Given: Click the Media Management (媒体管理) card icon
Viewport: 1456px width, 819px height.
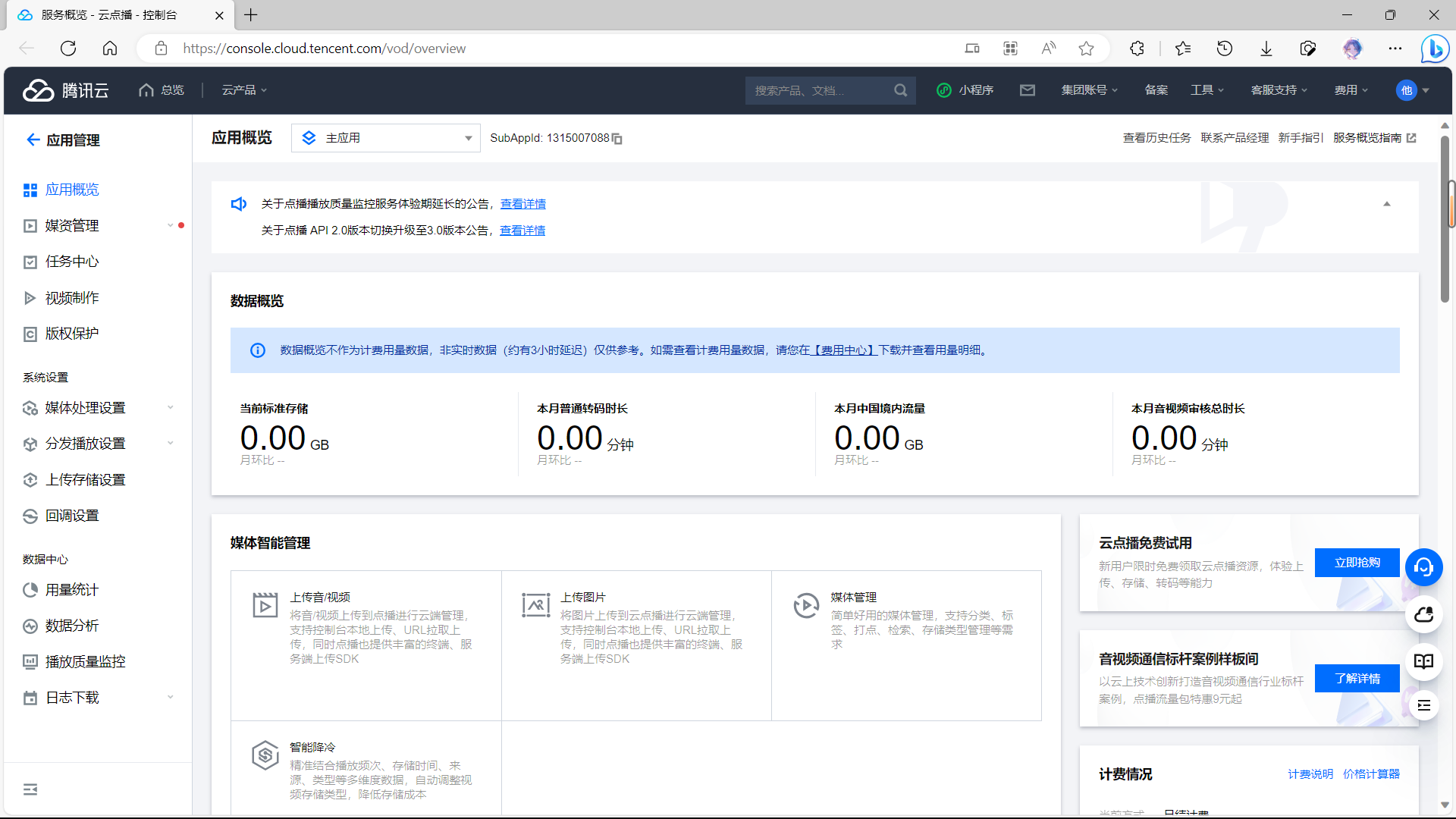Looking at the screenshot, I should coord(805,605).
